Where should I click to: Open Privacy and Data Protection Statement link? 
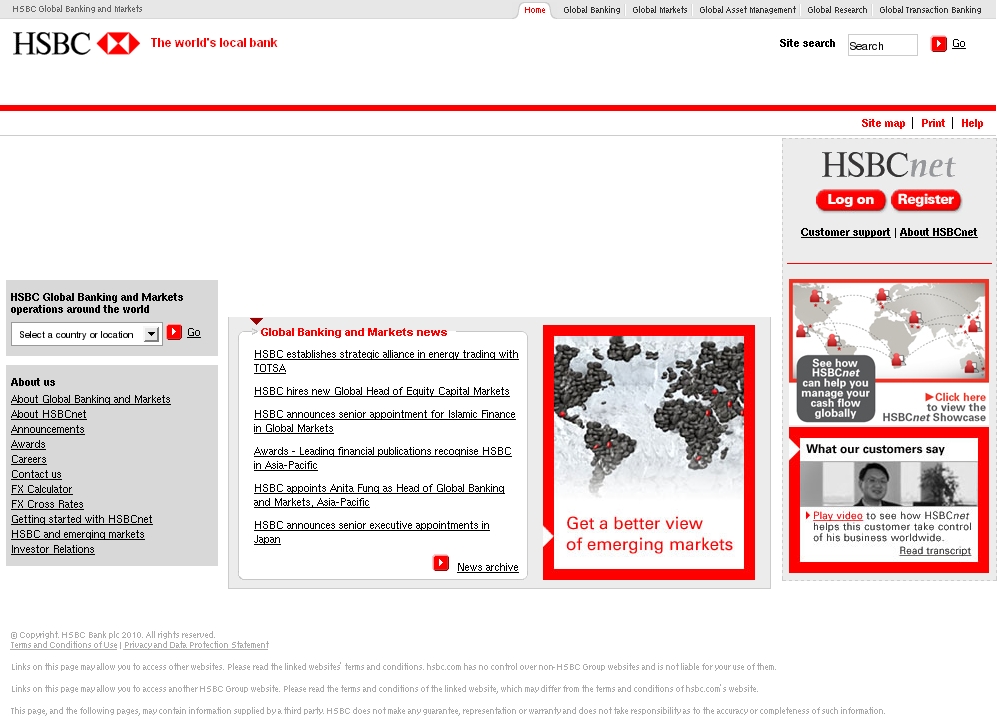click(x=196, y=645)
